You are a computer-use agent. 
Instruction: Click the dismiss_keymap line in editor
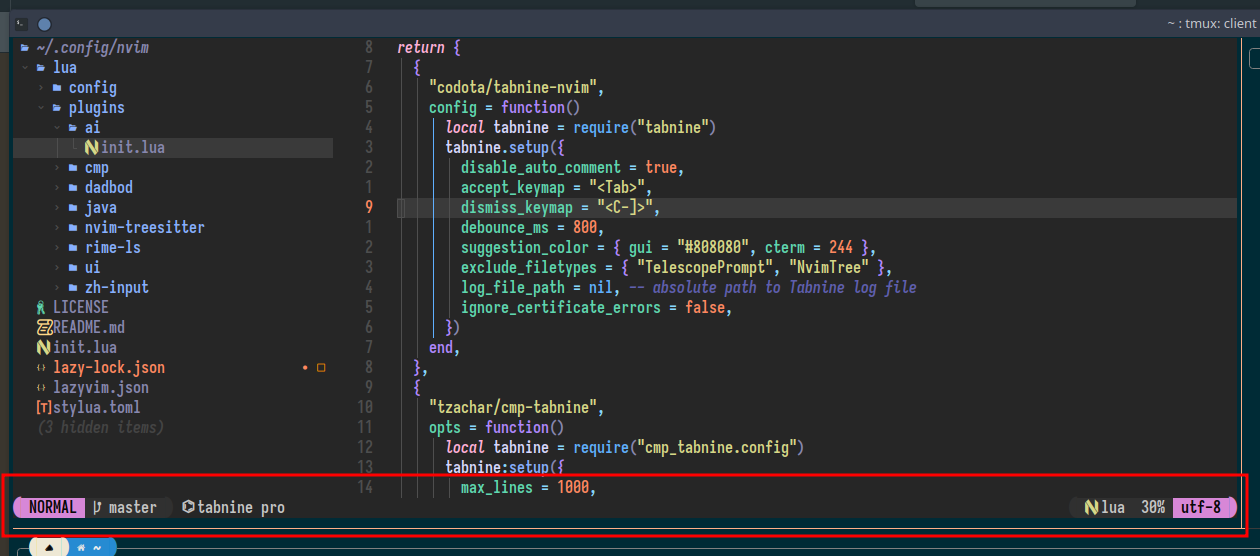(816, 207)
